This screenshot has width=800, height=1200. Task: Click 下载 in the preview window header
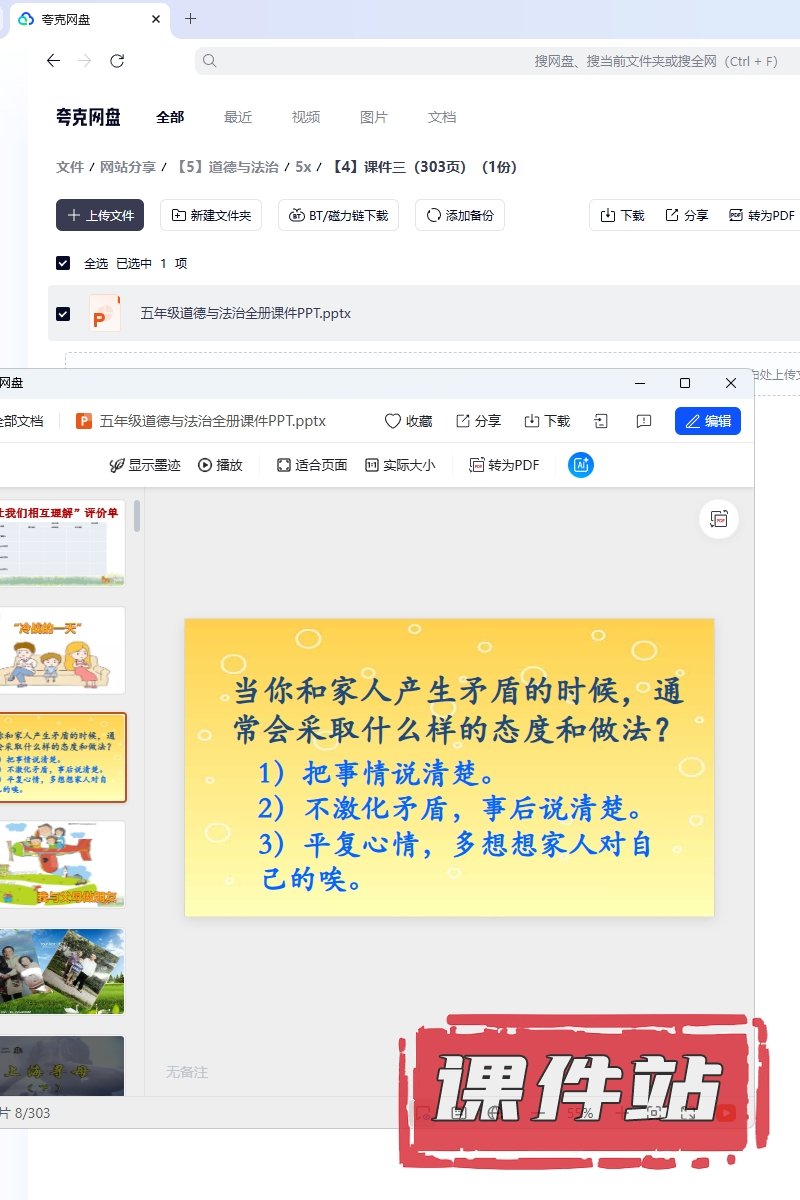click(x=546, y=421)
